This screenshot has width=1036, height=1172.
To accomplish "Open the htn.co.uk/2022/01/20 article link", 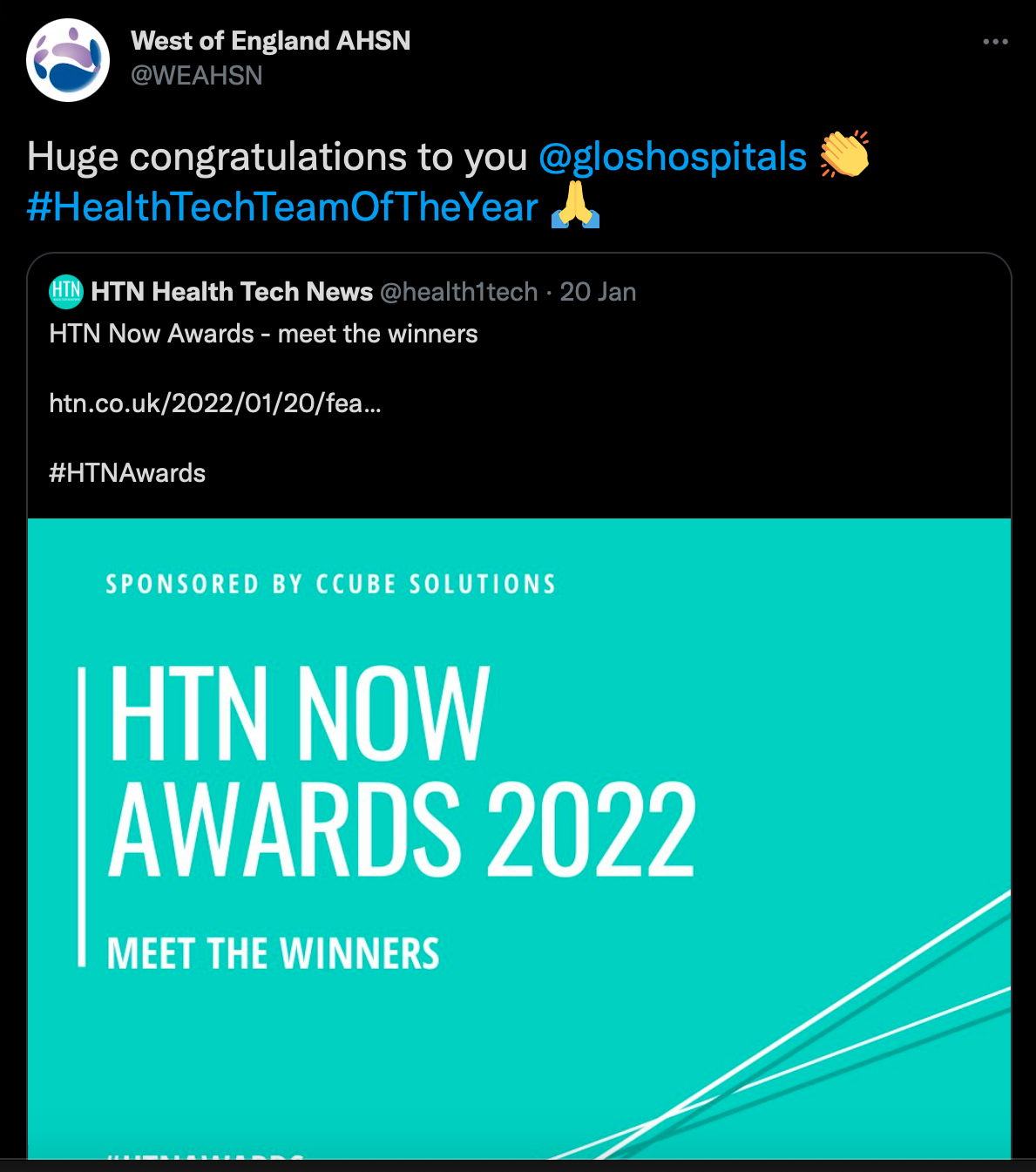I will click(215, 403).
